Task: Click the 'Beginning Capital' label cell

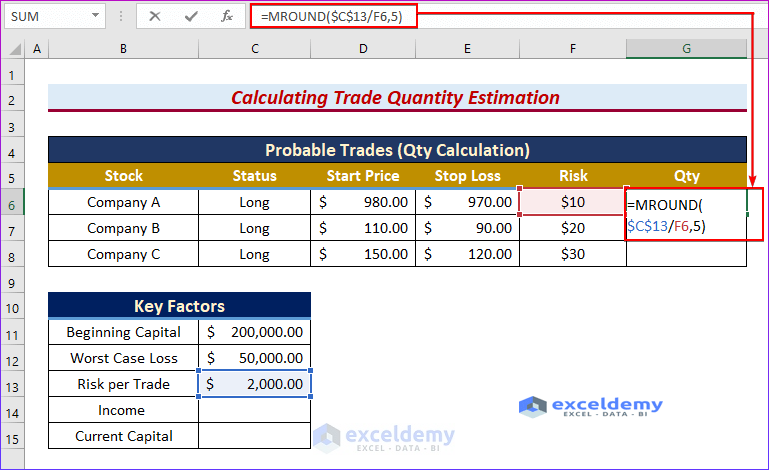Action: [124, 332]
